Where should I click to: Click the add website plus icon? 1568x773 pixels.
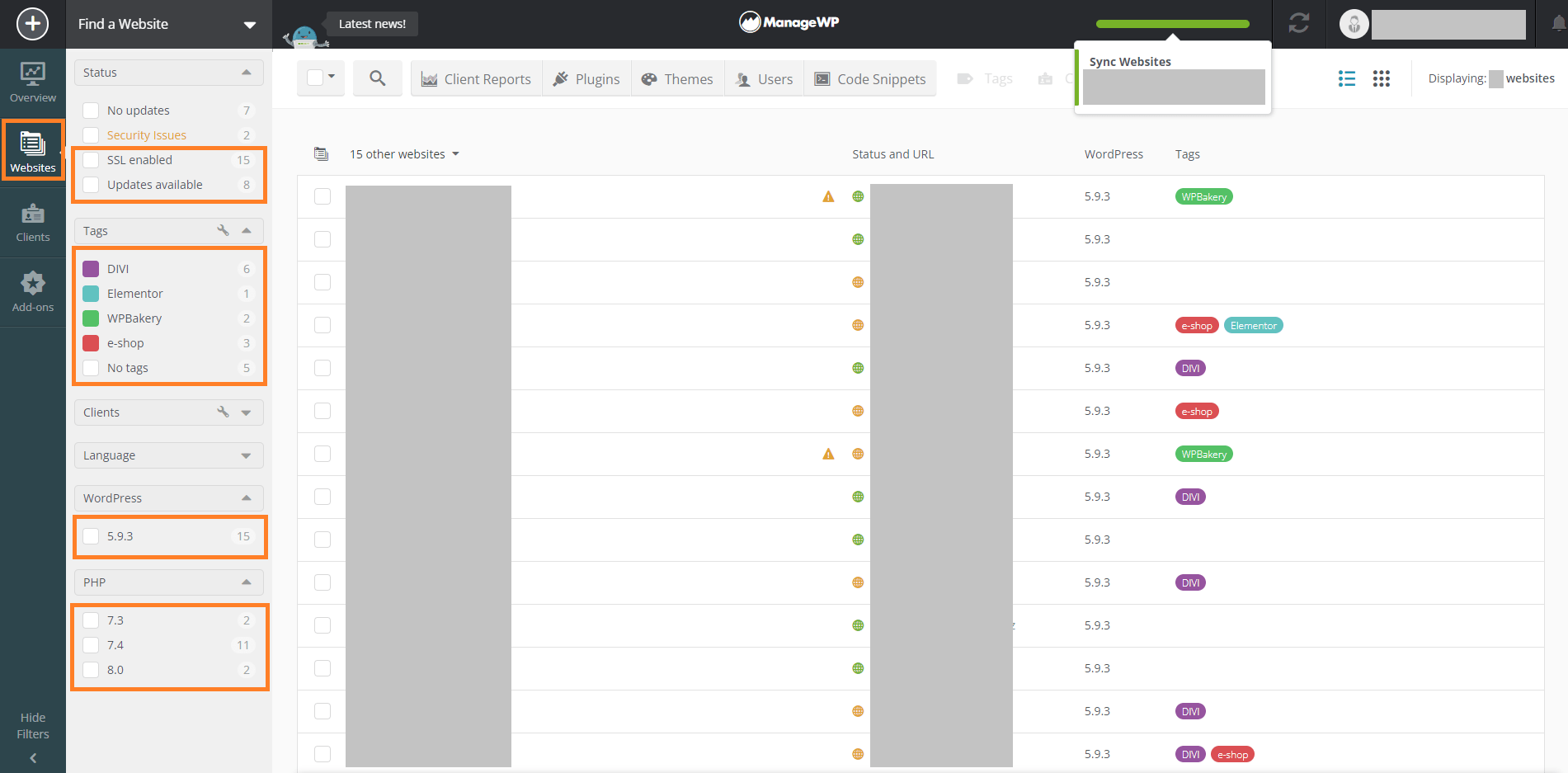32,24
